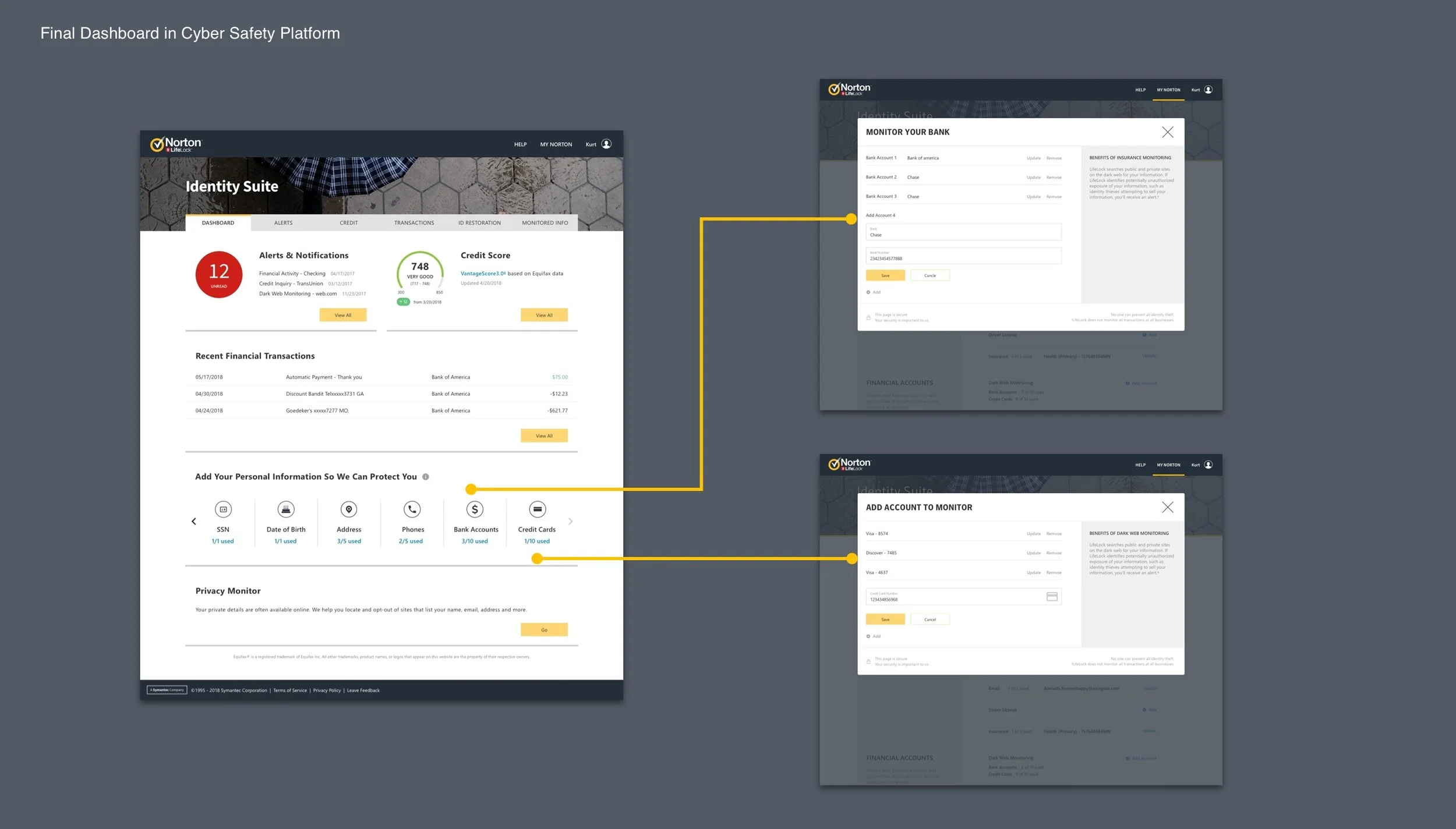The image size is (1456, 829).
Task: Close the Monitor Your Bank dialog with the X
Action: coord(1168,132)
